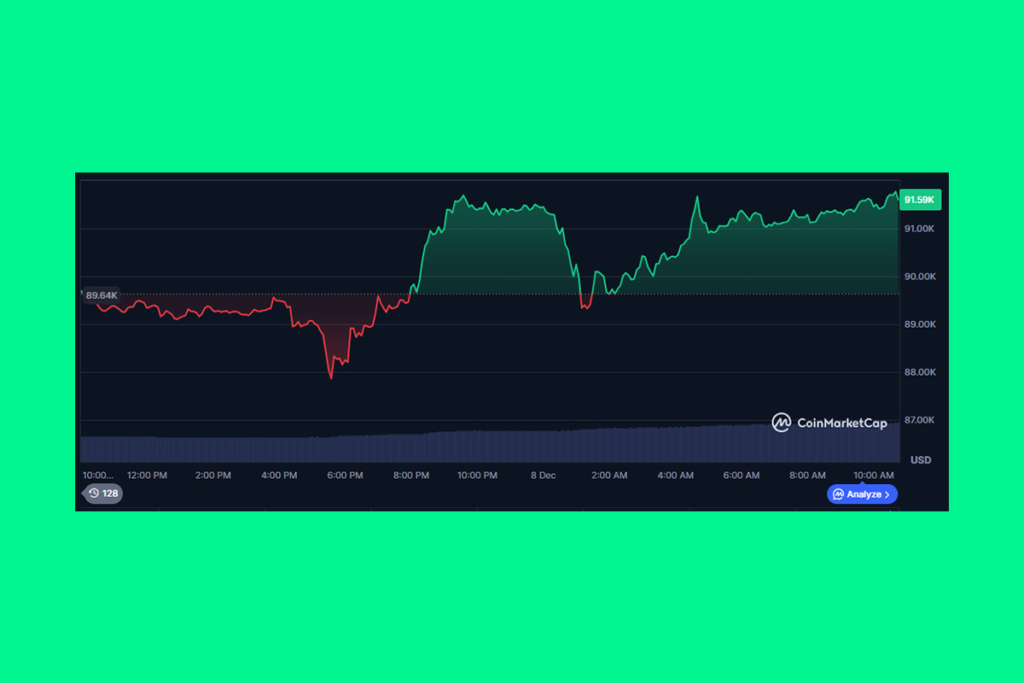Select the 8 Dec axis label

pyautogui.click(x=543, y=475)
